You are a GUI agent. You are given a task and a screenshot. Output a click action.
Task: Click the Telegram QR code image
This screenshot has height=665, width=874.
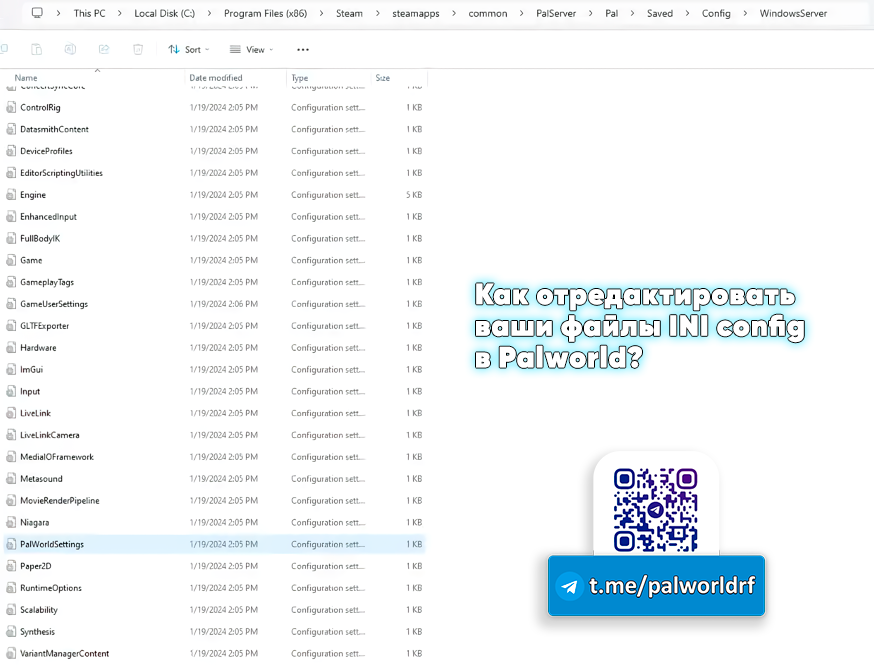coord(656,510)
